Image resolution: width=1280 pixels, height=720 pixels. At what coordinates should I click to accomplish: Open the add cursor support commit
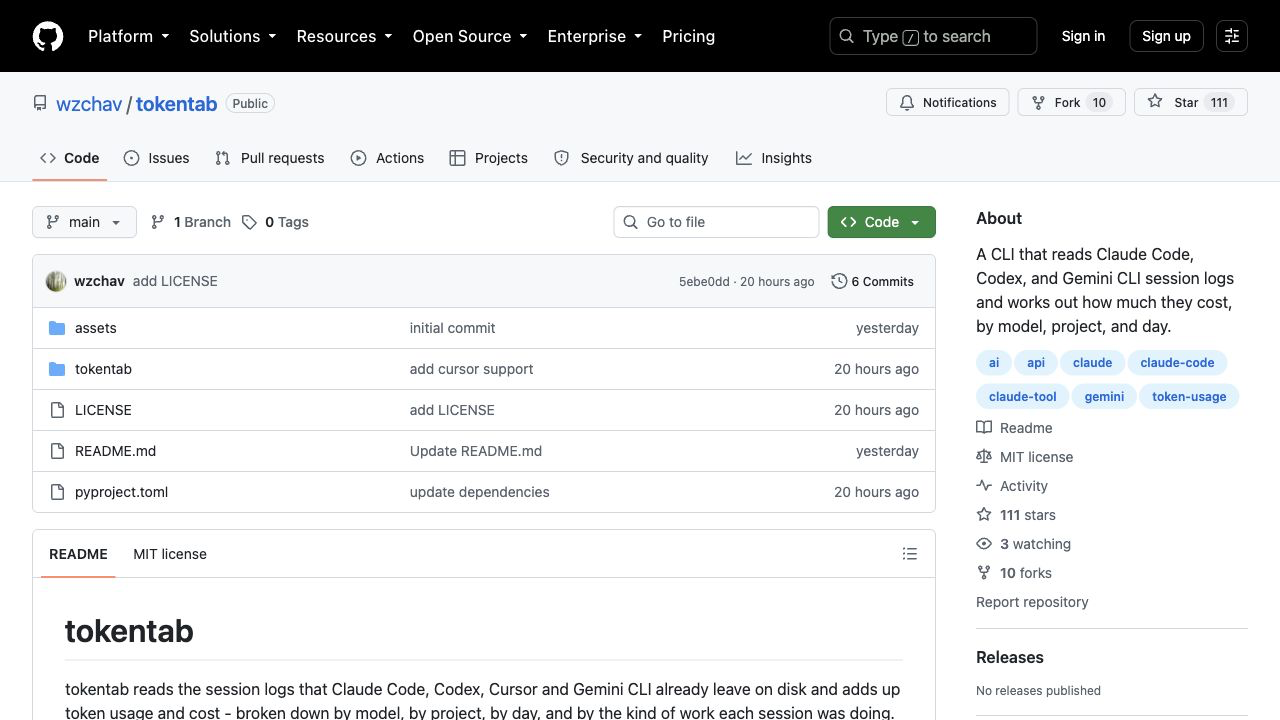click(x=471, y=369)
